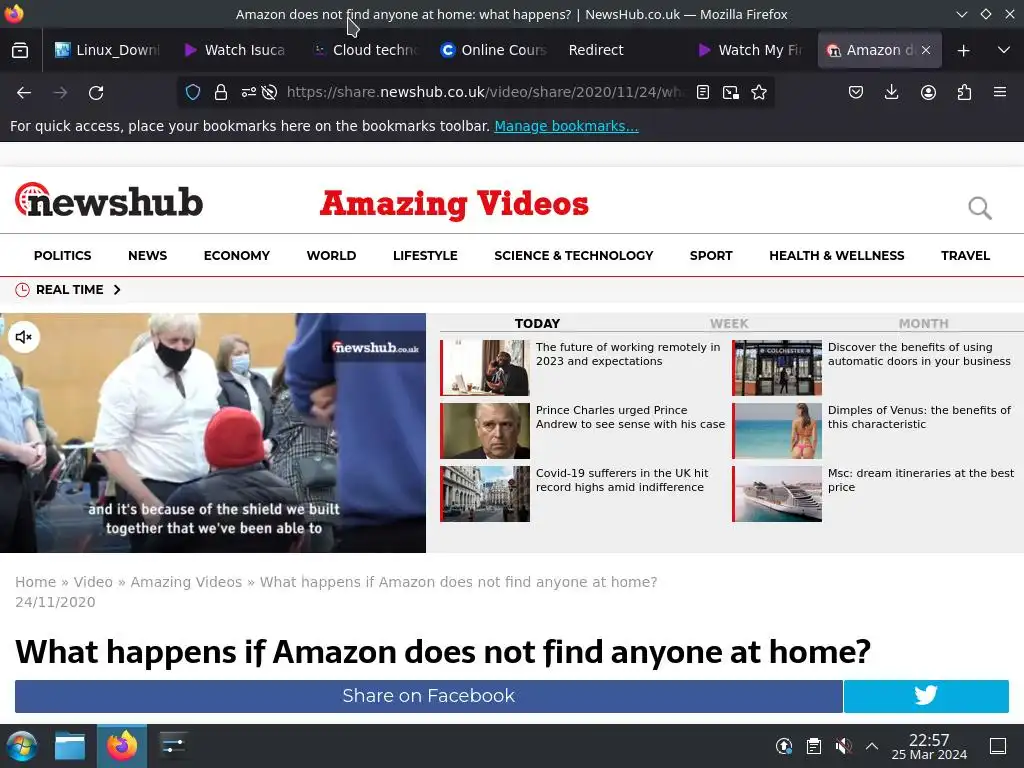Open the TRAVEL section
The height and width of the screenshot is (768, 1024).
[965, 256]
